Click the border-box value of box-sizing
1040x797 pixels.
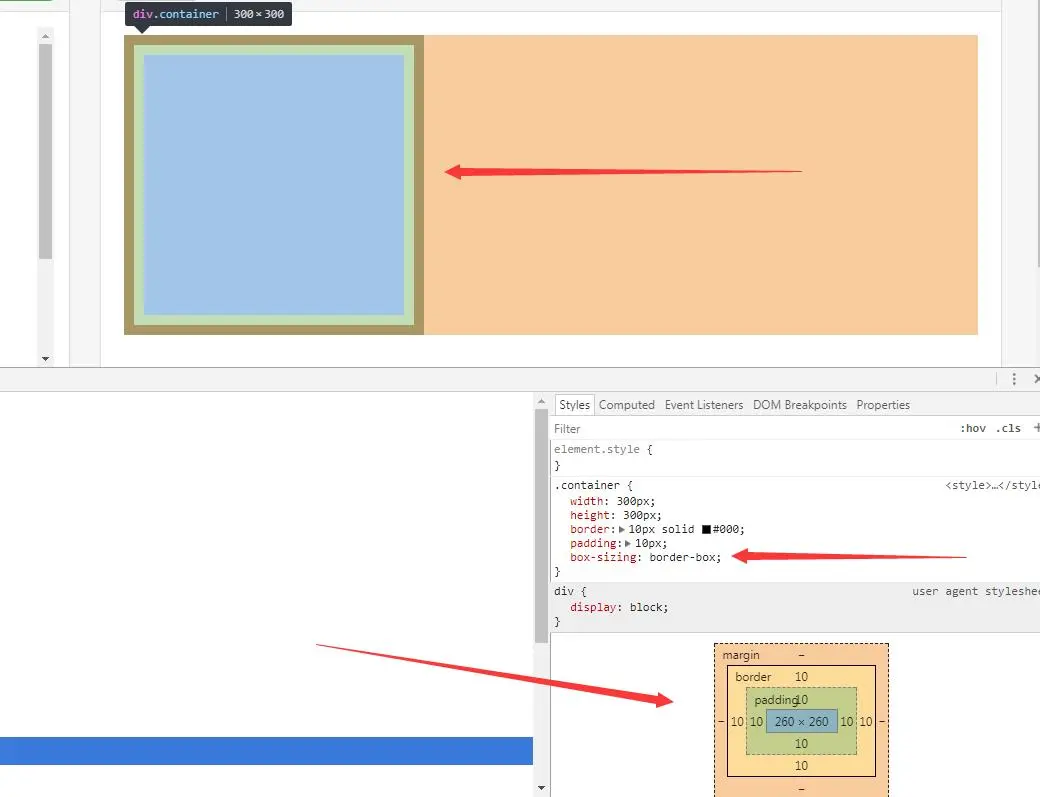click(684, 557)
